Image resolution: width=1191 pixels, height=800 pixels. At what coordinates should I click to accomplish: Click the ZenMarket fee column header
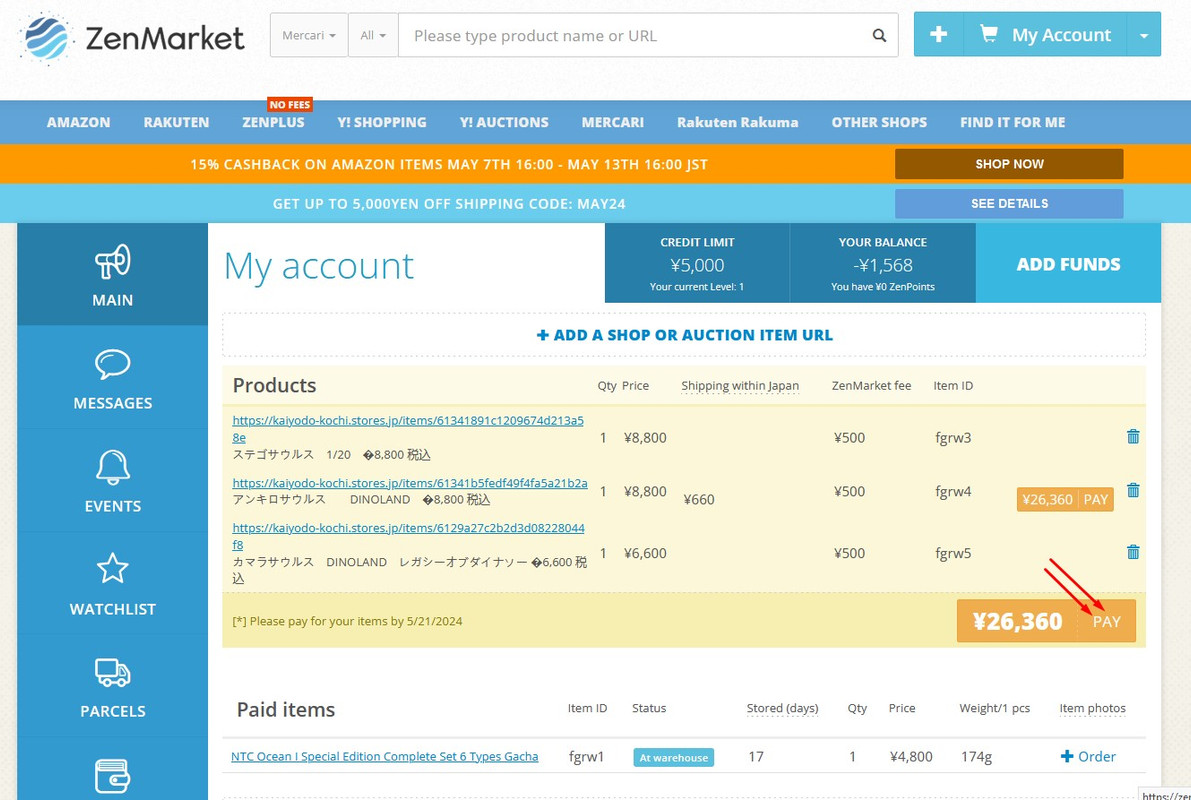pos(871,386)
